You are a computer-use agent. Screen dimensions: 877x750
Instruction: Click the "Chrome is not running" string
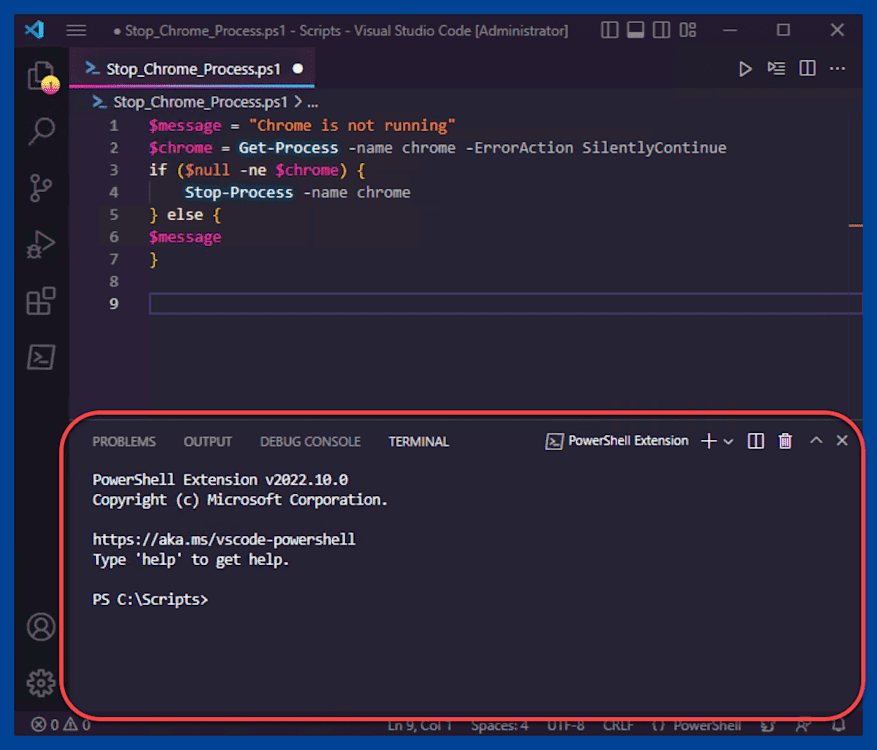pos(352,125)
